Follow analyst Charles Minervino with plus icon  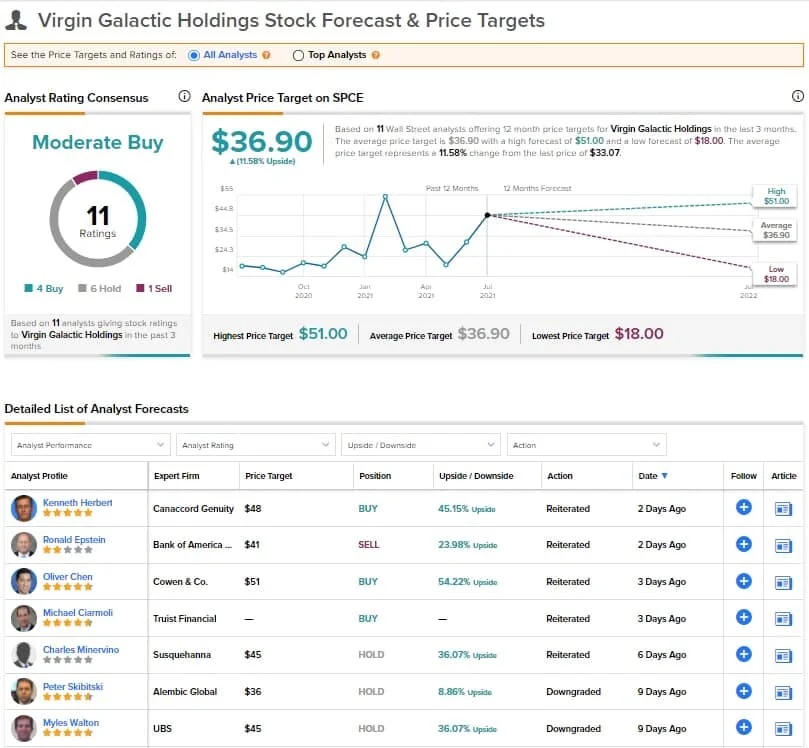(x=743, y=655)
